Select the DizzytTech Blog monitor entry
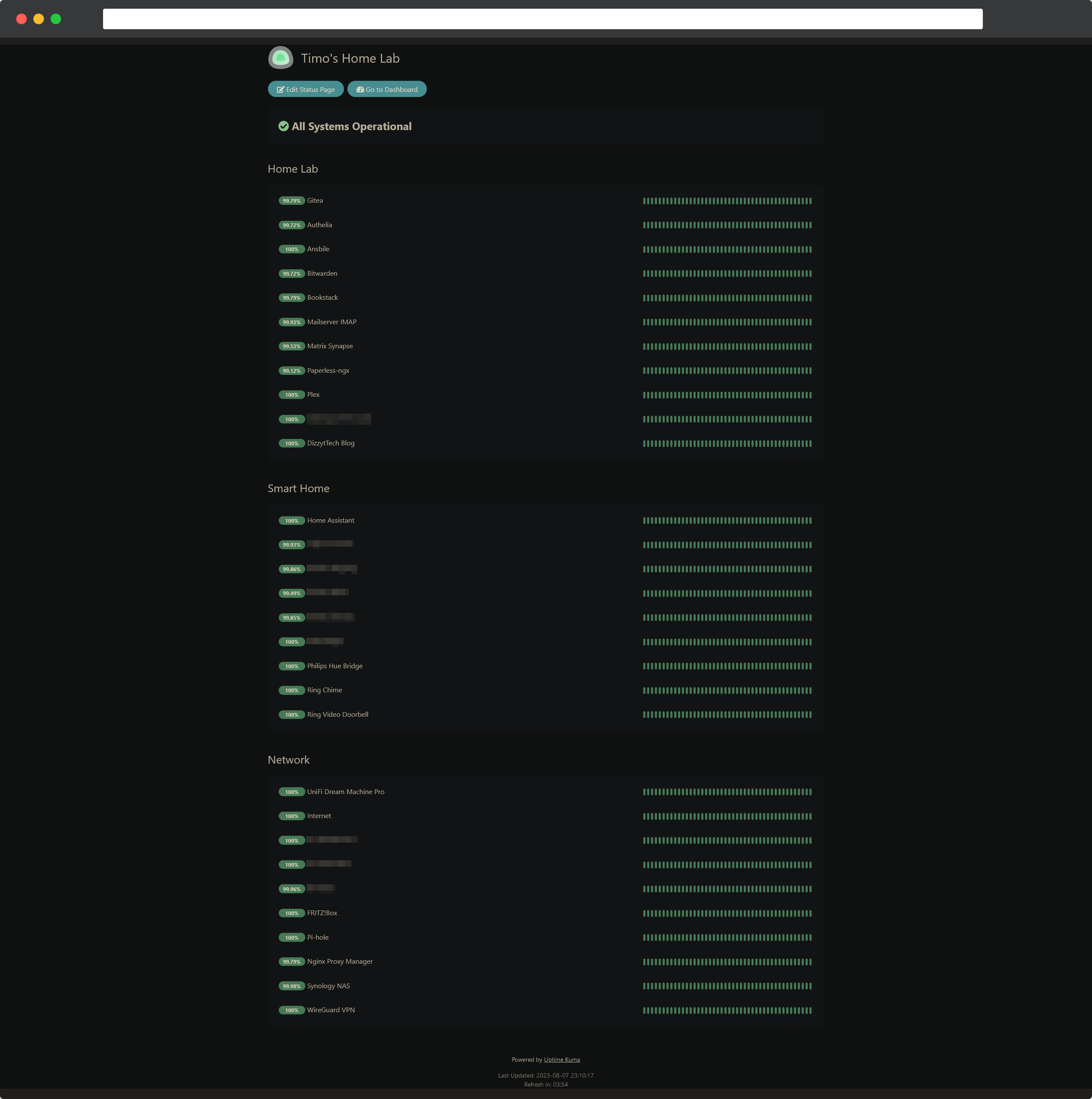Image resolution: width=1092 pixels, height=1099 pixels. (x=331, y=442)
